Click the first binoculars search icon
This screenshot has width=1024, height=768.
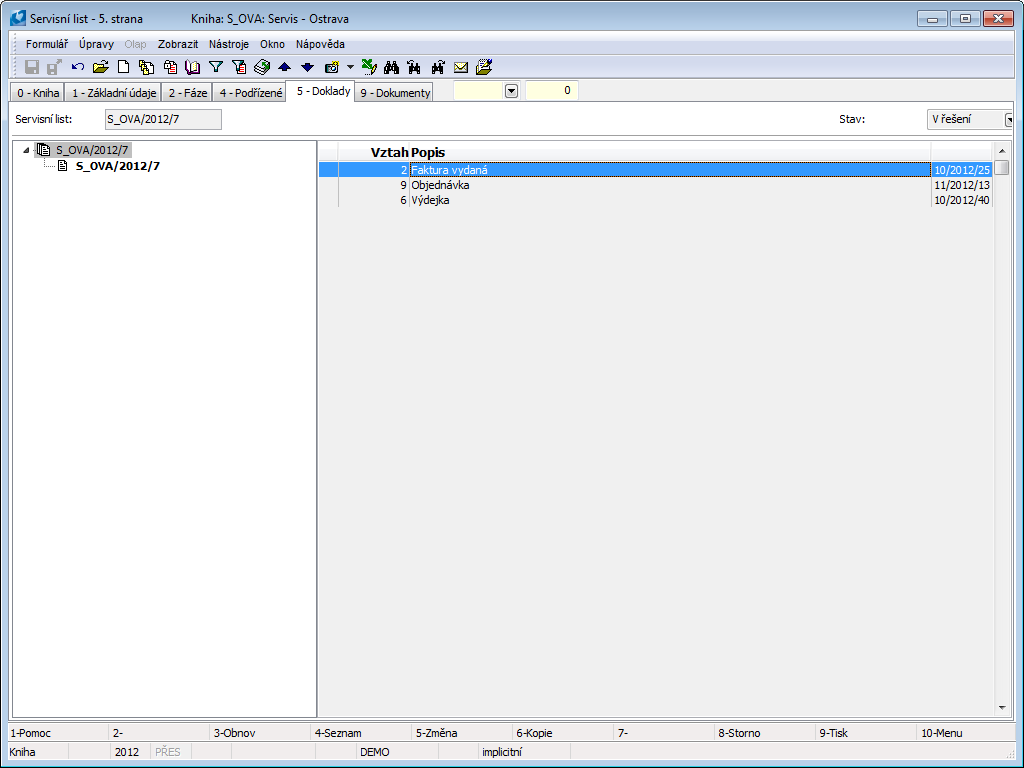coord(392,67)
